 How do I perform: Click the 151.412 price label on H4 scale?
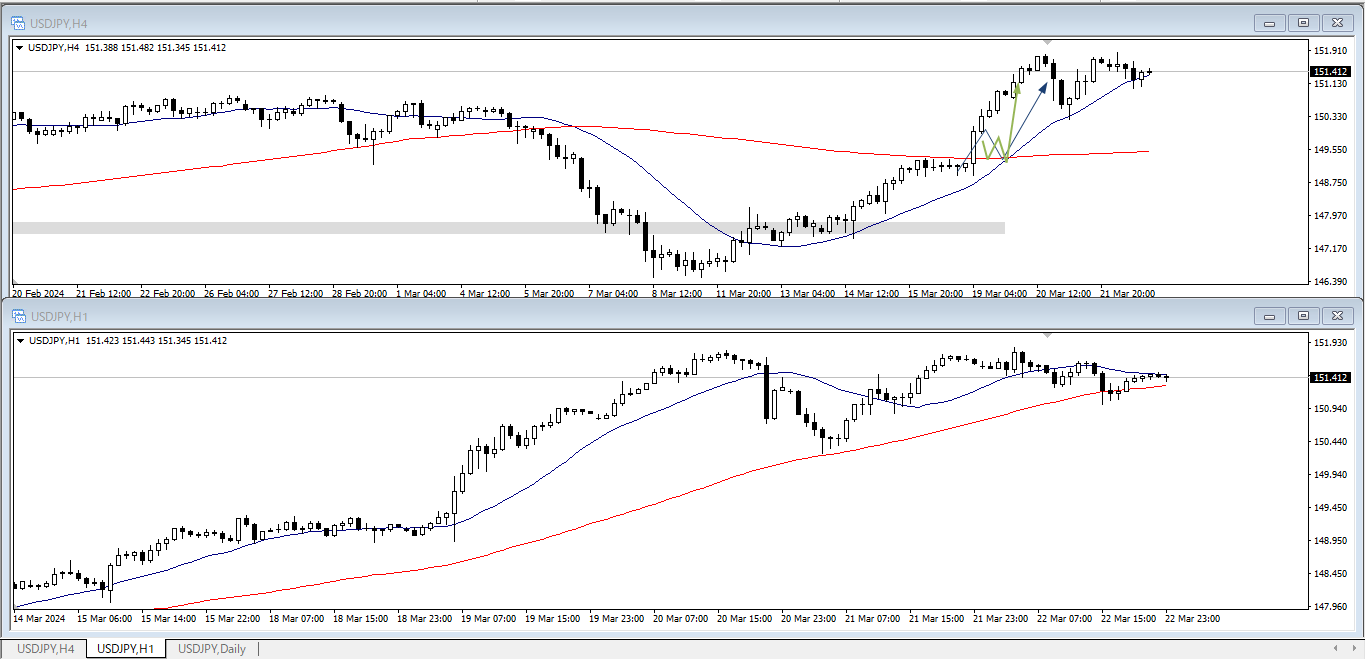coord(1329,72)
